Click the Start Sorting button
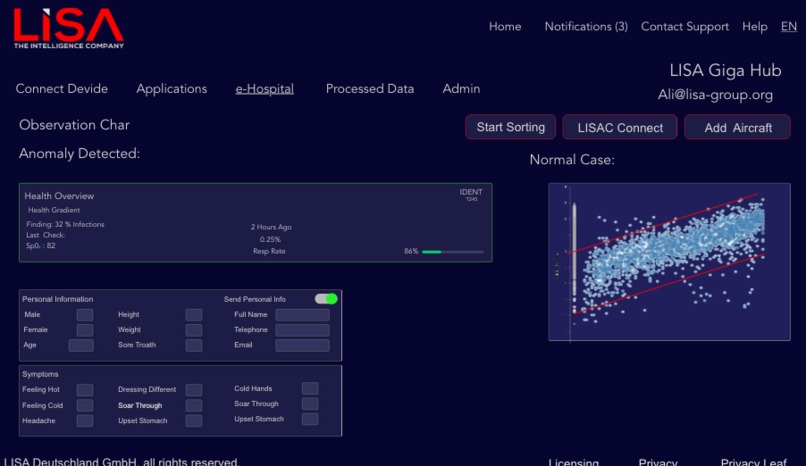The width and height of the screenshot is (806, 466). point(510,127)
